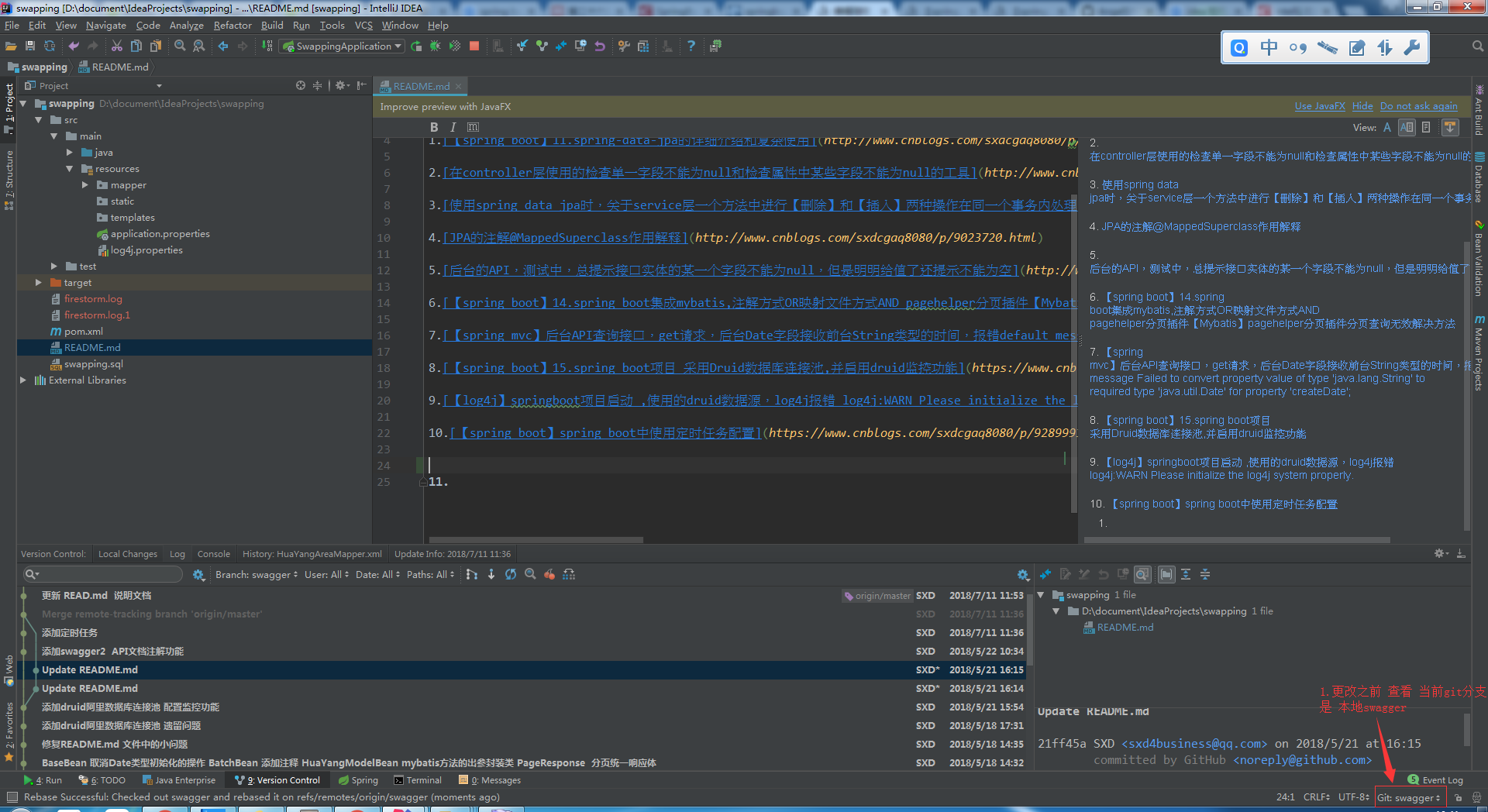
Task: Open SwappingApplication run configuration dropdown
Action: [343, 46]
